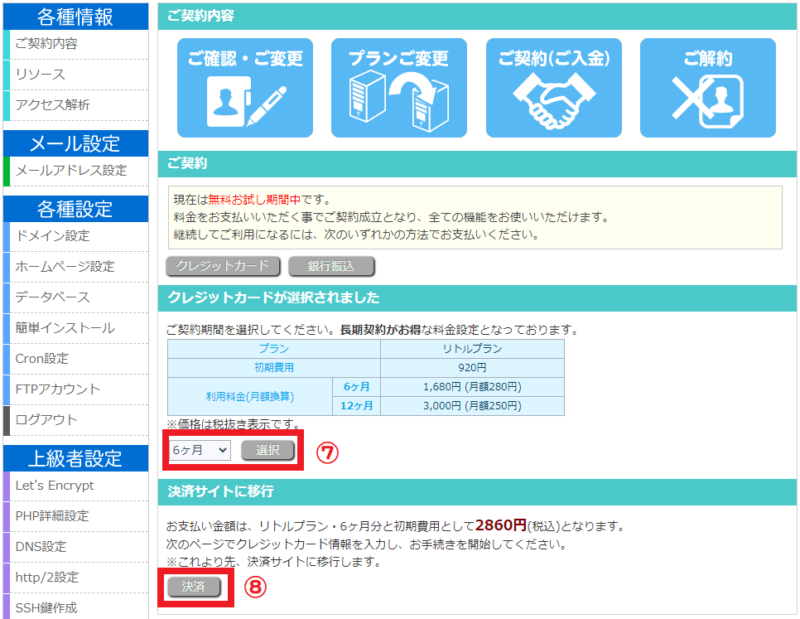
Task: Go to メールアドレス設定 settings
Action: tap(62, 169)
